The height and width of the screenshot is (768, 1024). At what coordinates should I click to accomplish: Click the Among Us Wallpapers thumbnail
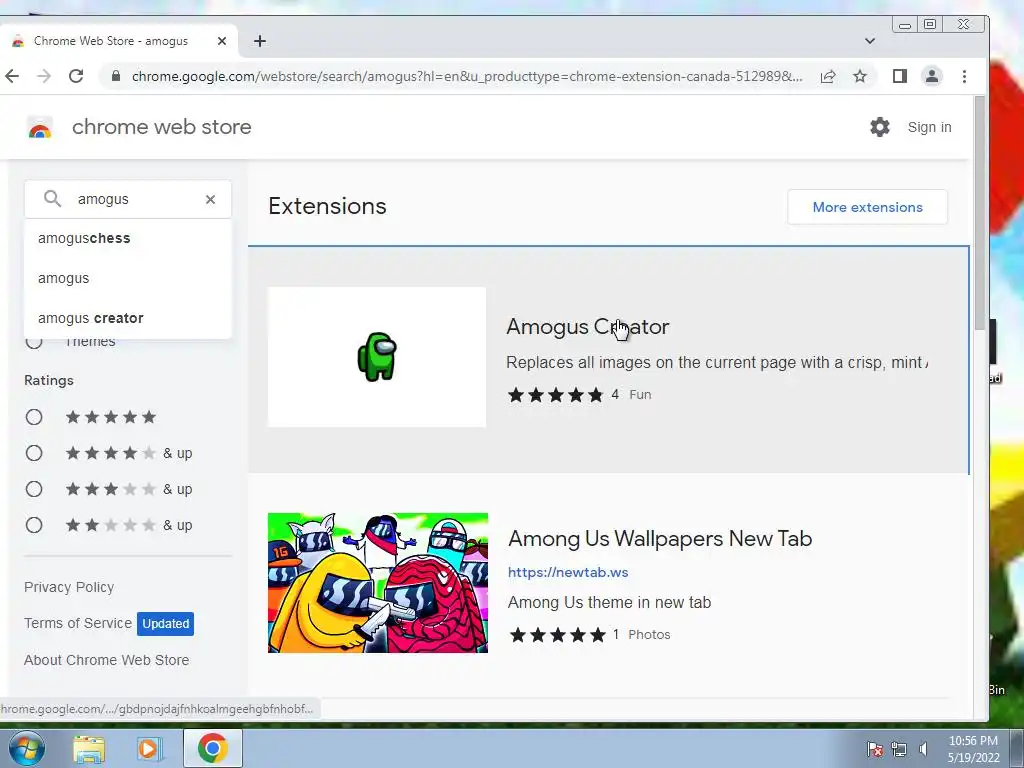click(x=377, y=583)
